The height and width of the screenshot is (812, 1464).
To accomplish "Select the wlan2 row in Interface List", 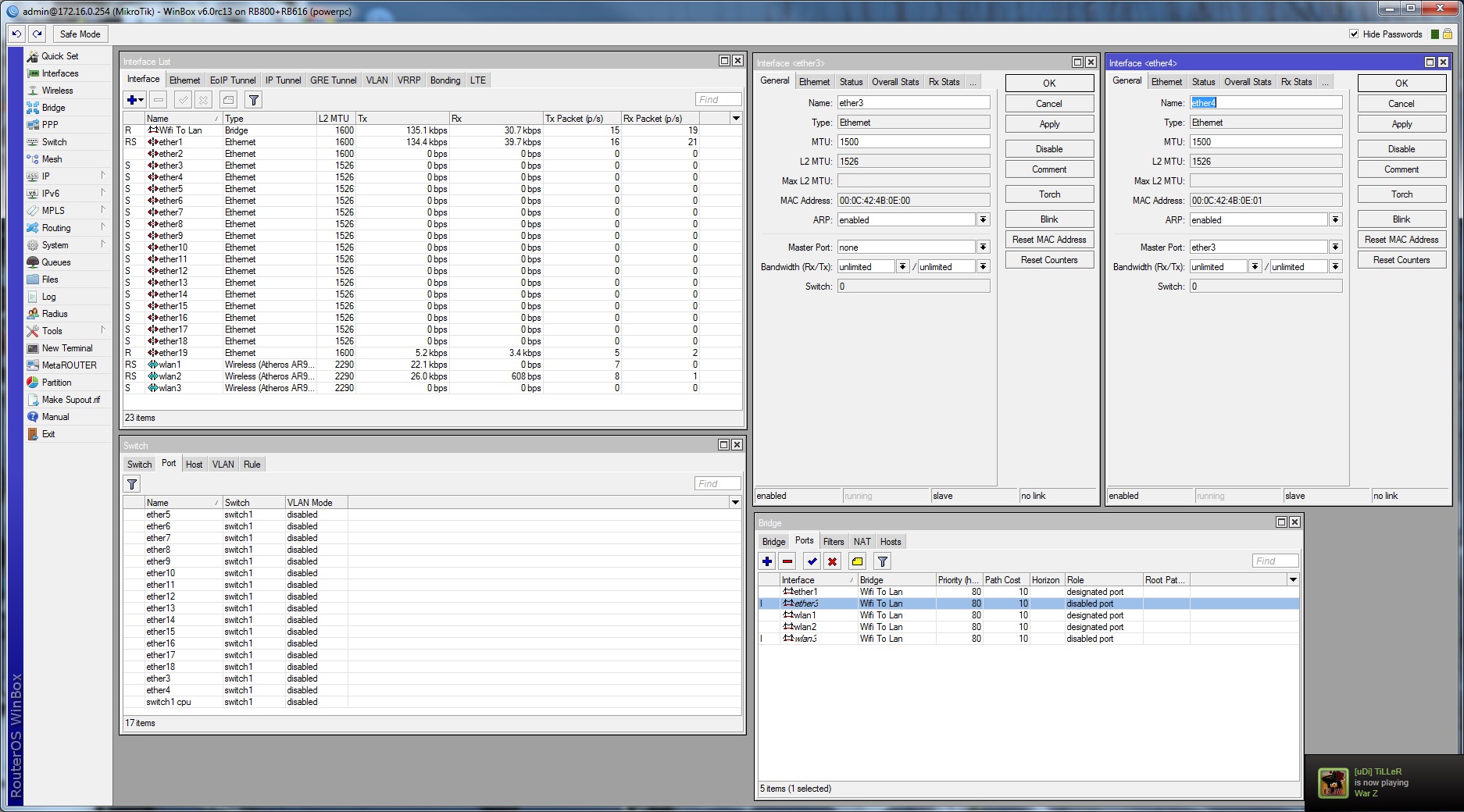I will [432, 376].
